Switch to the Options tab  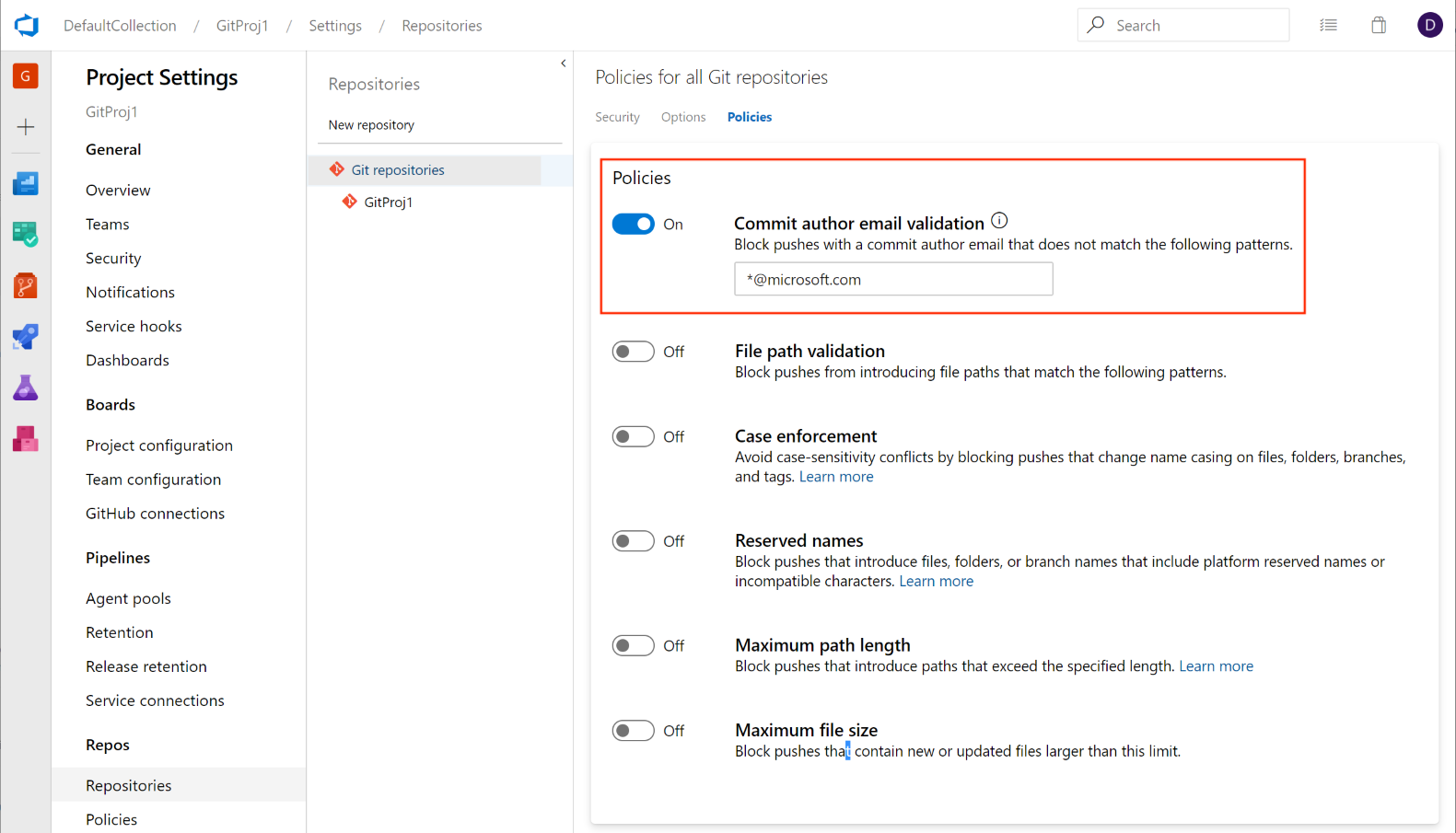(x=683, y=117)
